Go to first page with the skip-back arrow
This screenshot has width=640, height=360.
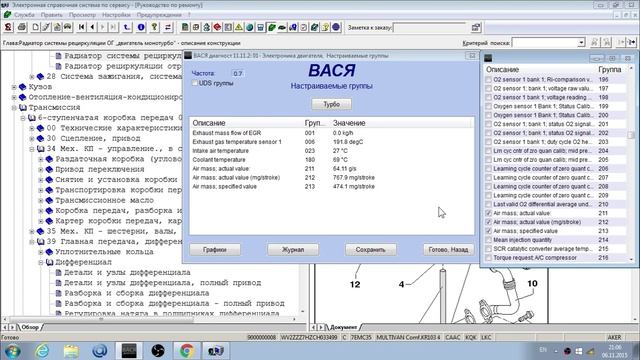tap(82, 27)
